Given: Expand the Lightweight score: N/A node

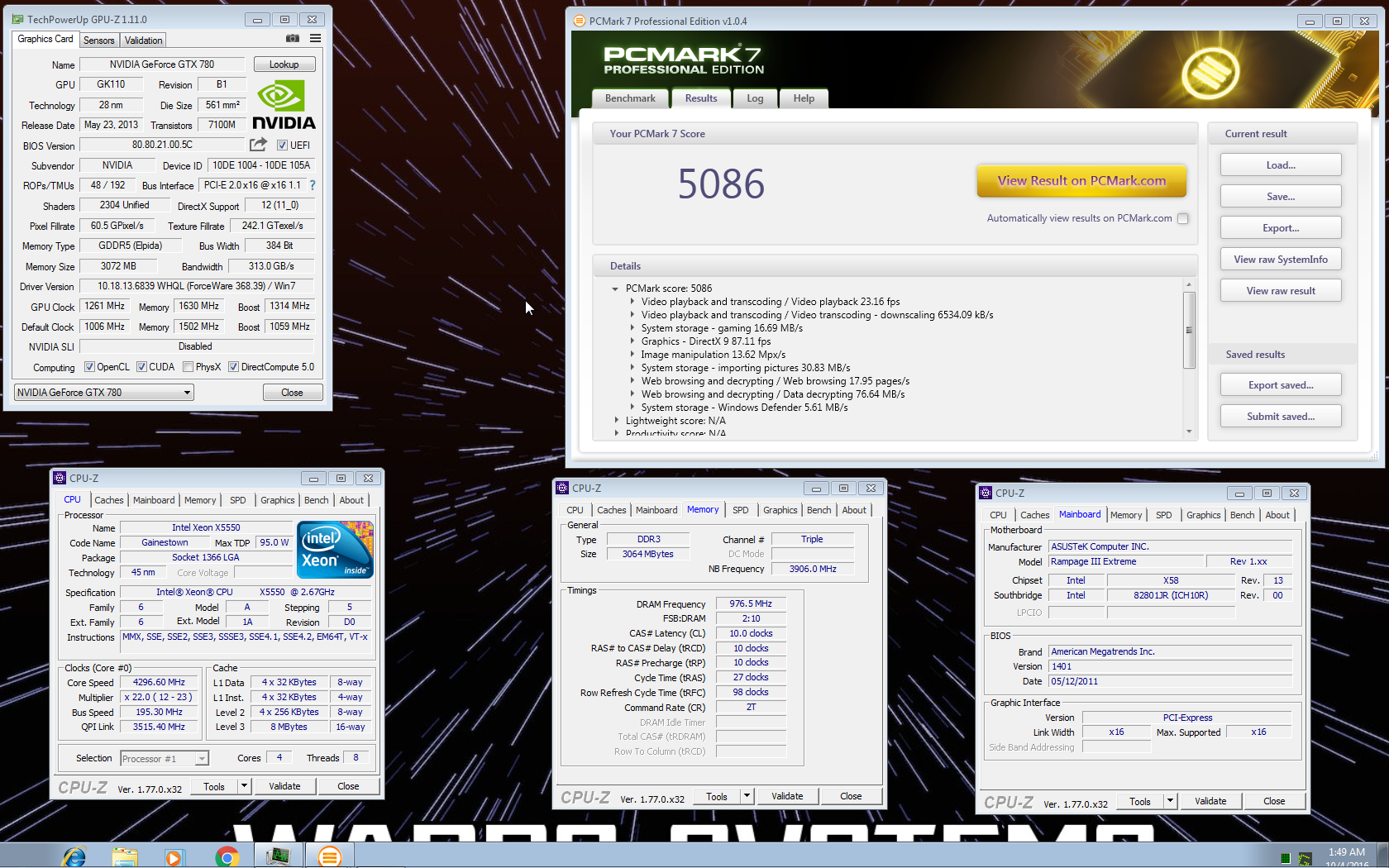Looking at the screenshot, I should point(616,421).
